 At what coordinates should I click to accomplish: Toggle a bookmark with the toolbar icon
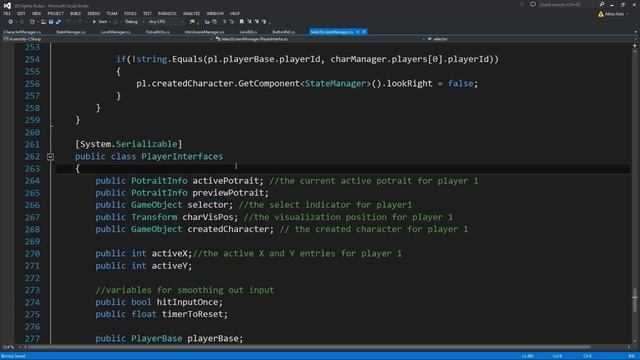pos(242,22)
